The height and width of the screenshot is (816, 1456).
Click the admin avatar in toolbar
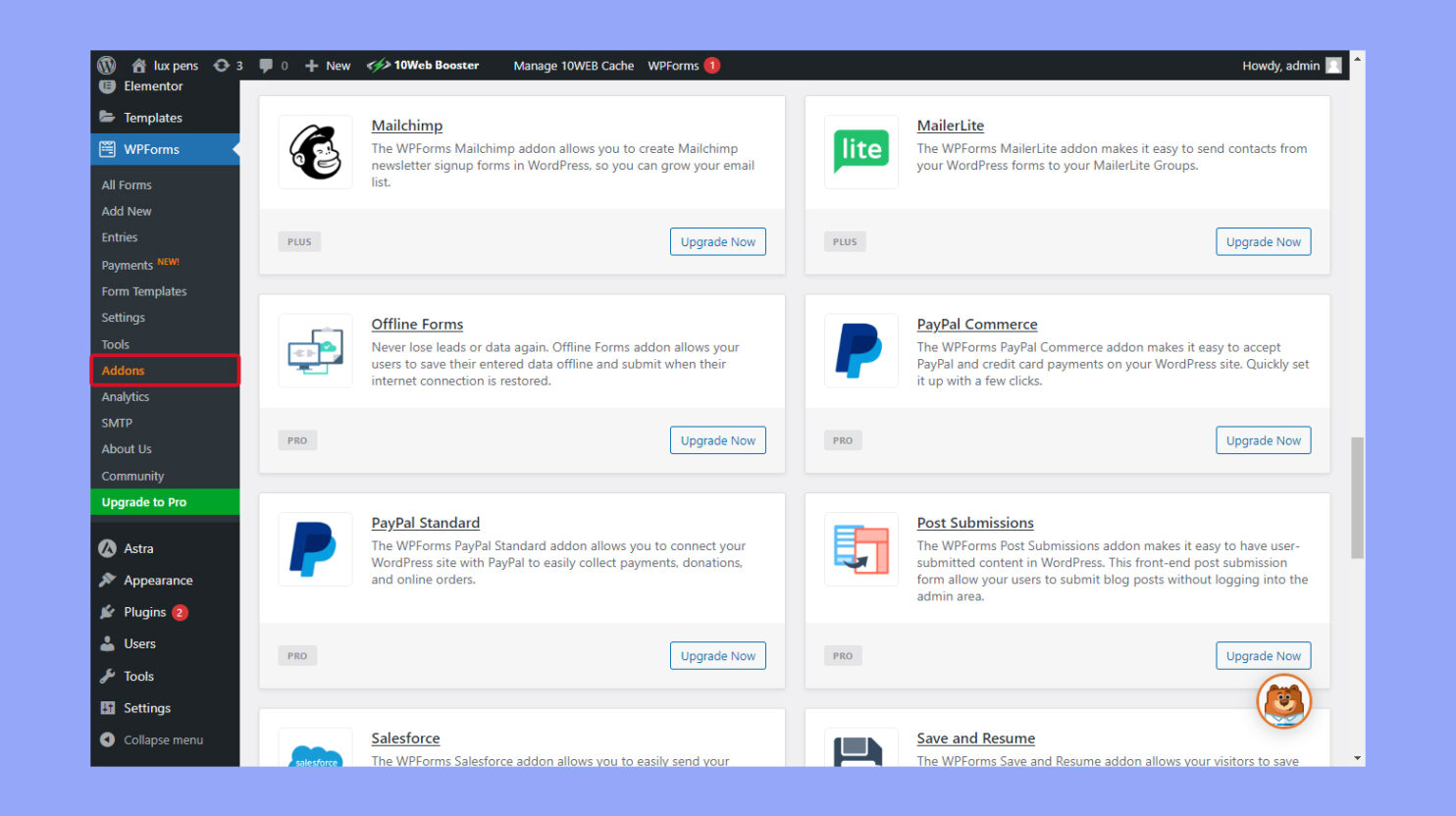click(x=1333, y=66)
